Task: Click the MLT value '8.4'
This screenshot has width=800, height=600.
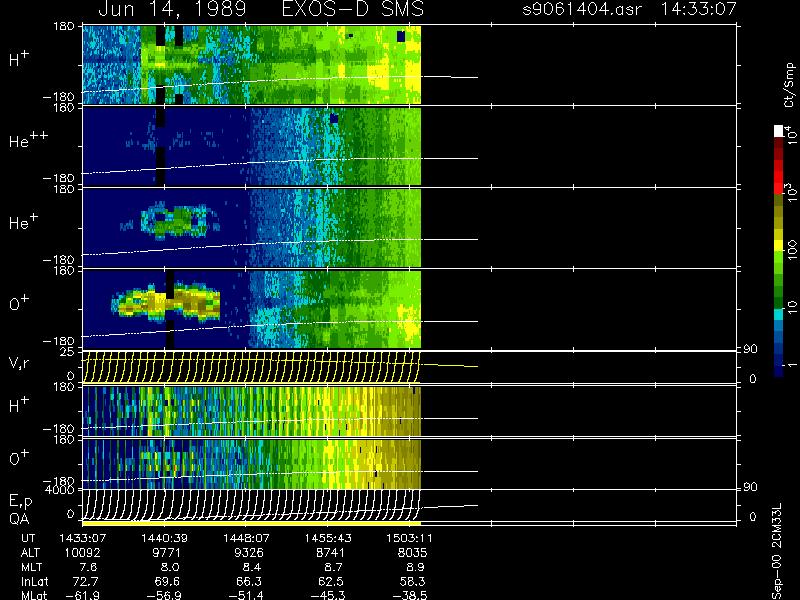Action: (252, 567)
